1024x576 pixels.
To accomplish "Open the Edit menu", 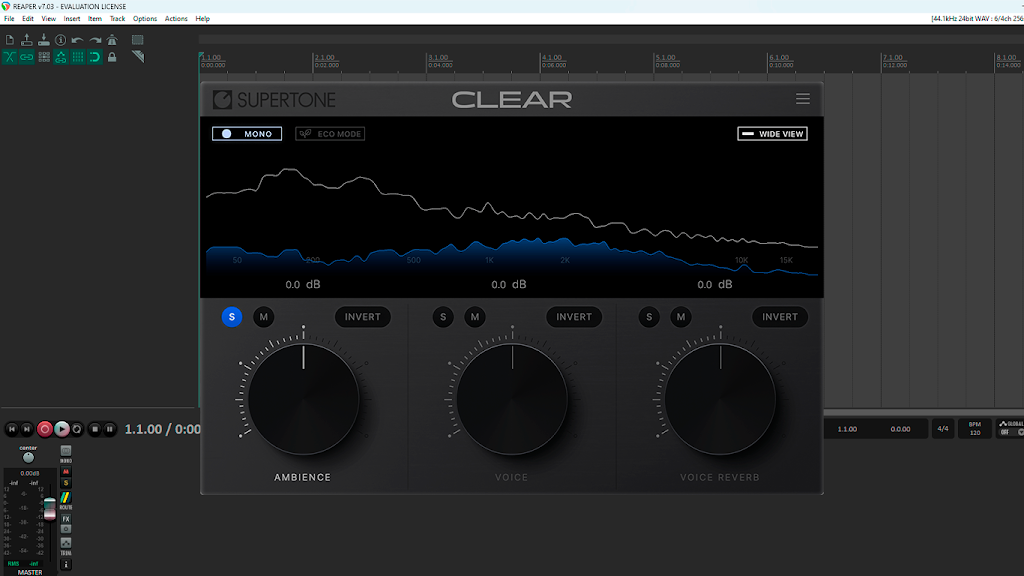I will coord(27,19).
